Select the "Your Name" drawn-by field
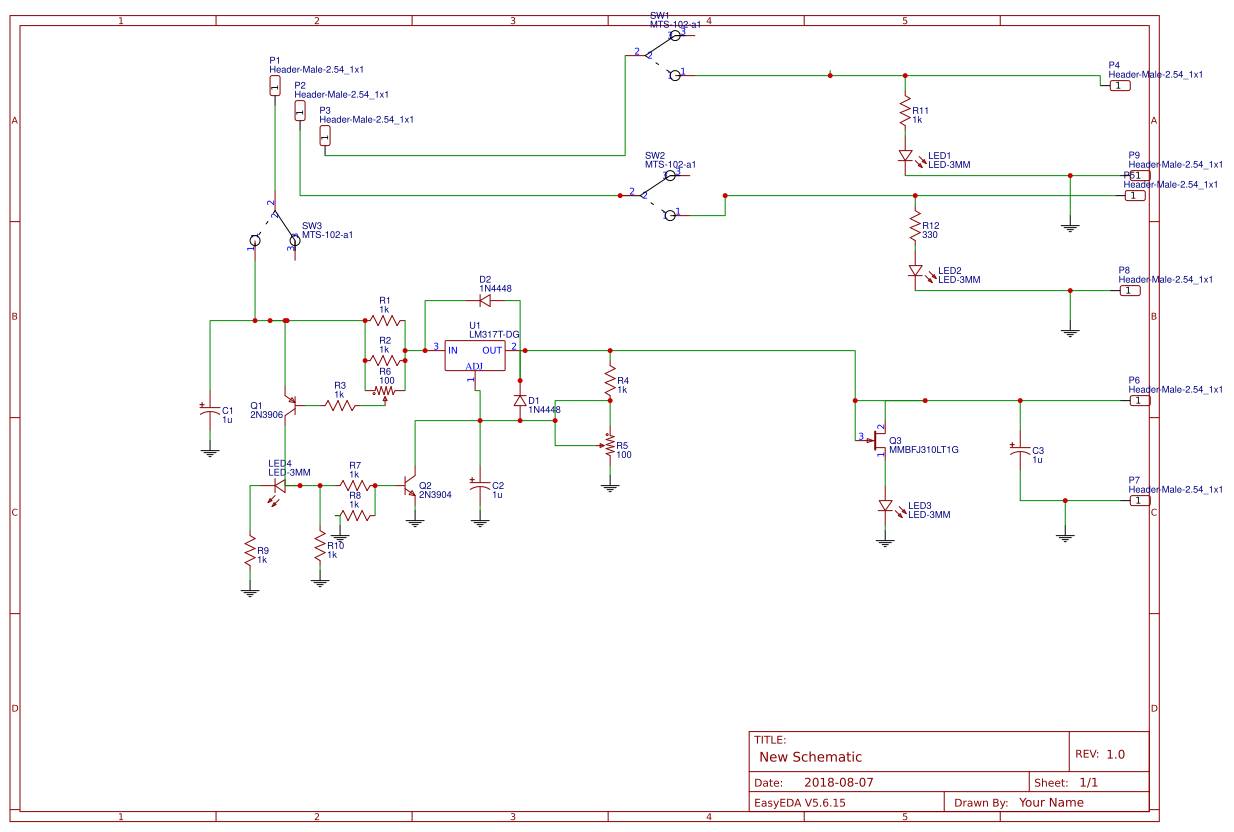 click(x=1051, y=802)
